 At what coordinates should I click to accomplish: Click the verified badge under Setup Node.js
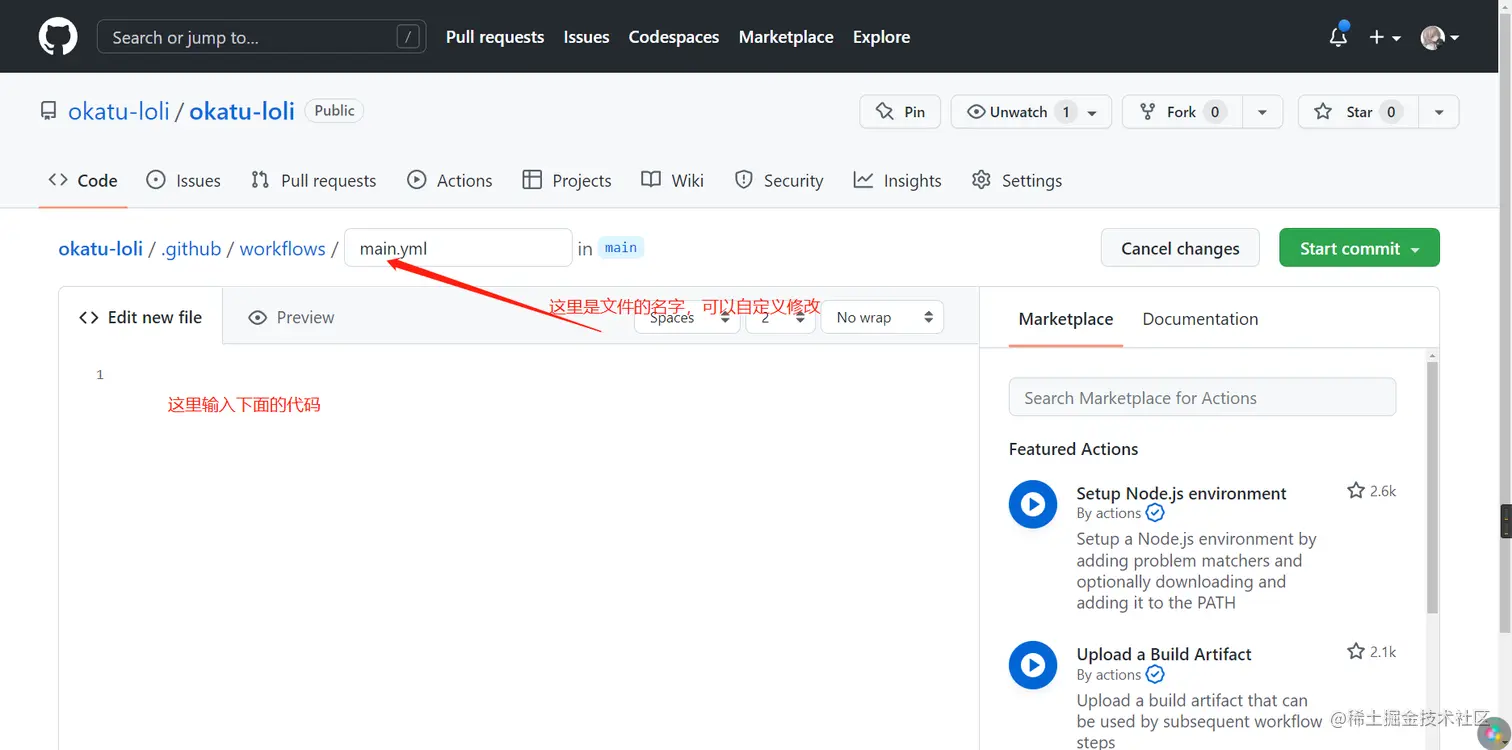(x=1155, y=513)
